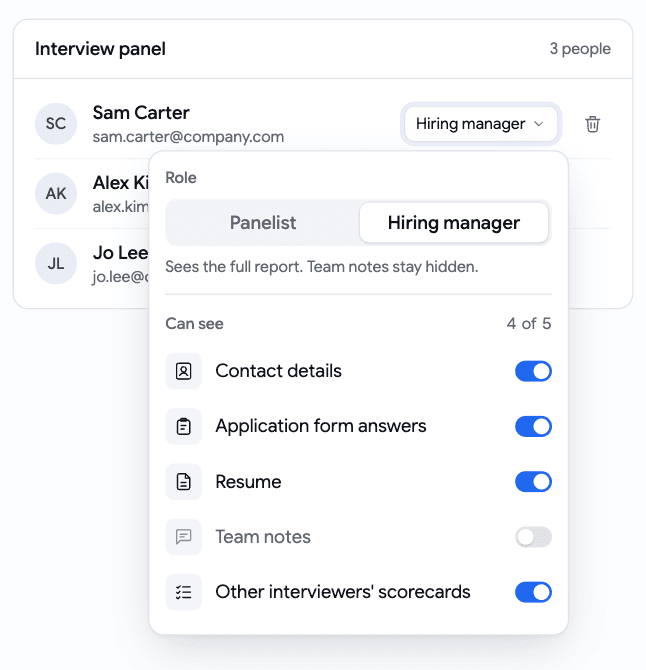Click Alex's AK avatar

(56, 194)
